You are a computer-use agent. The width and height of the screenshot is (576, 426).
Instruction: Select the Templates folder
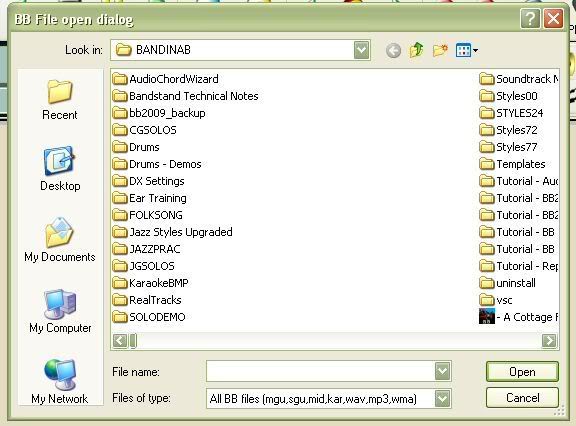[x=513, y=164]
